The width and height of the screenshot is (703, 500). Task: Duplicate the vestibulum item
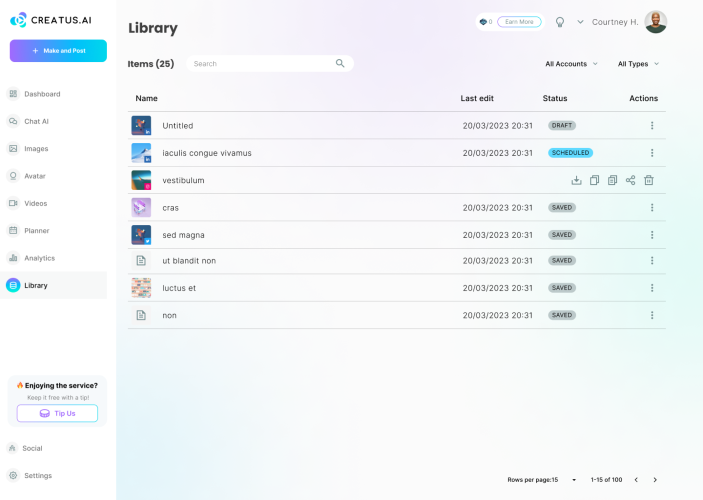[612, 180]
